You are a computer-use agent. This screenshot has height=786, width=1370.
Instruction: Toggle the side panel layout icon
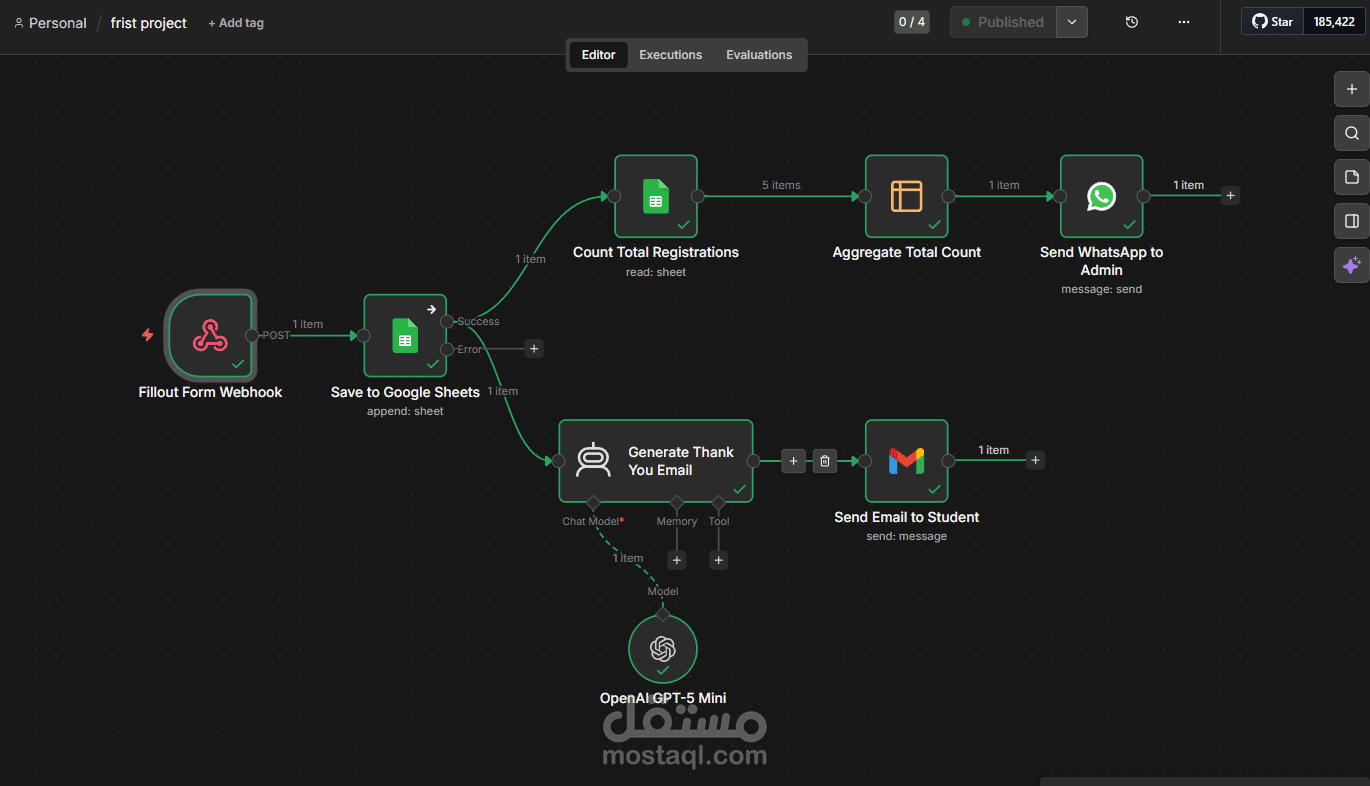1351,221
